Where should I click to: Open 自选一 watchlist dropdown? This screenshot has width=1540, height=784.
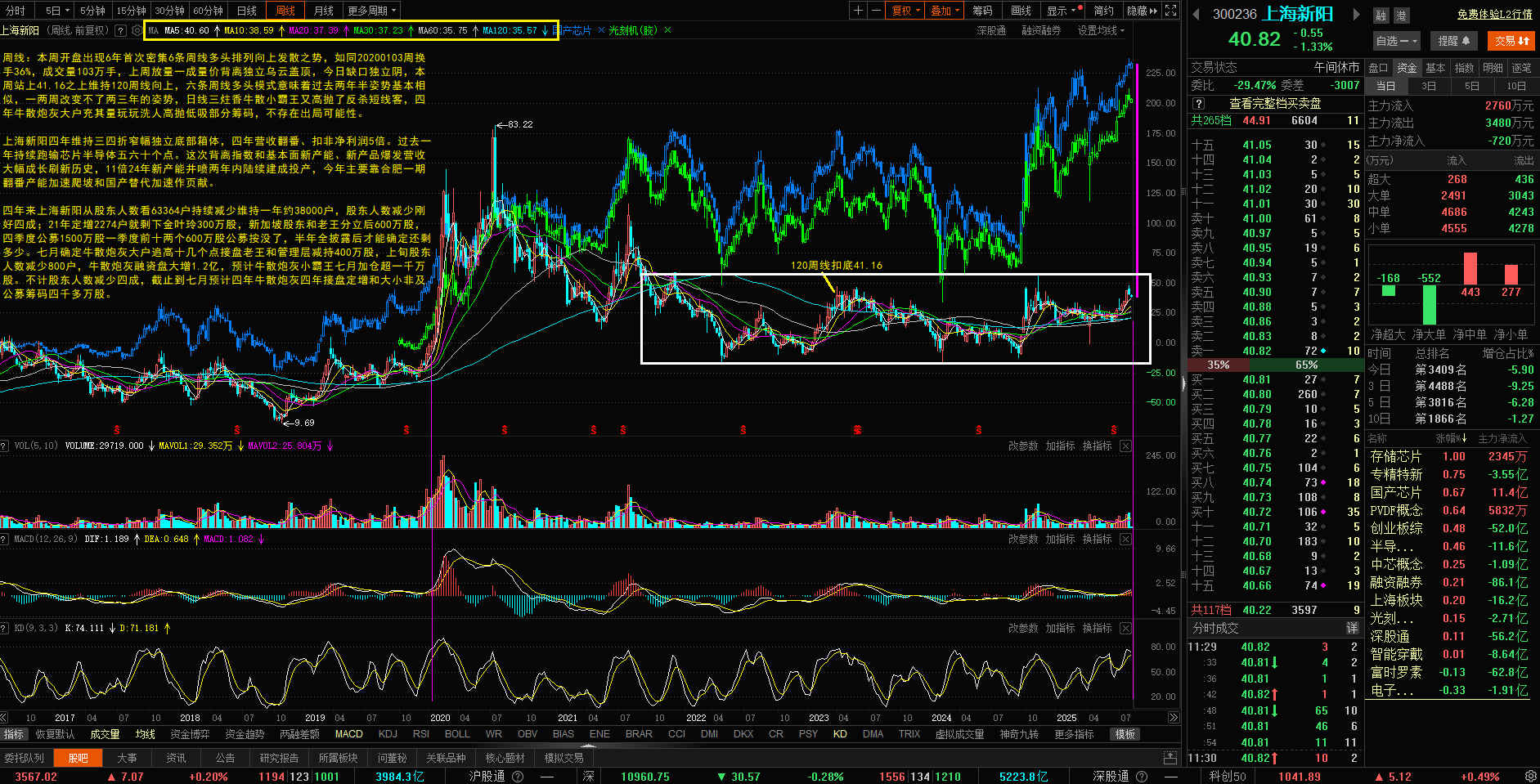pyautogui.click(x=1396, y=40)
